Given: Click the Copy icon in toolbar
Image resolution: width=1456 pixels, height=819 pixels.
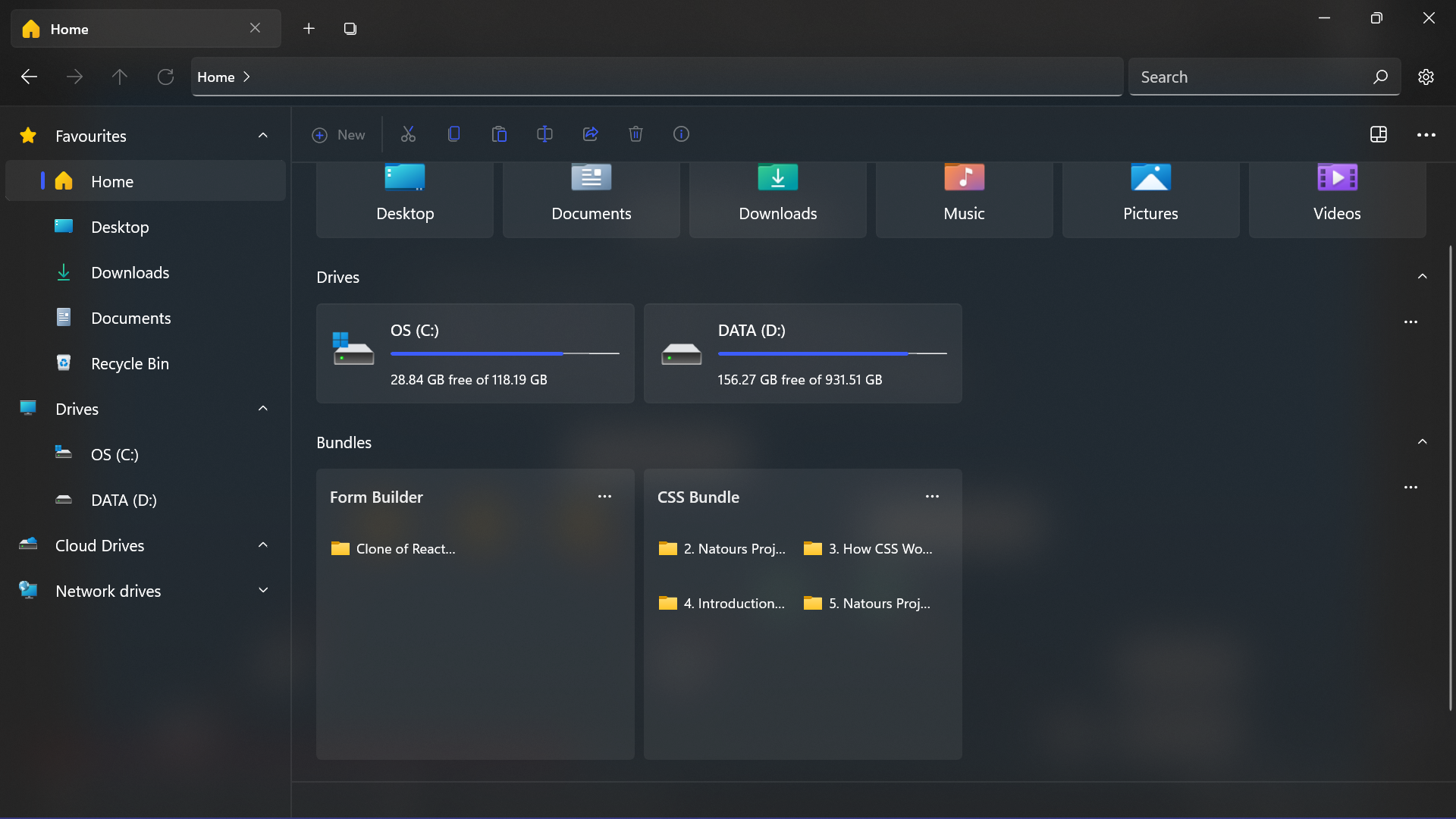Looking at the screenshot, I should [x=453, y=134].
